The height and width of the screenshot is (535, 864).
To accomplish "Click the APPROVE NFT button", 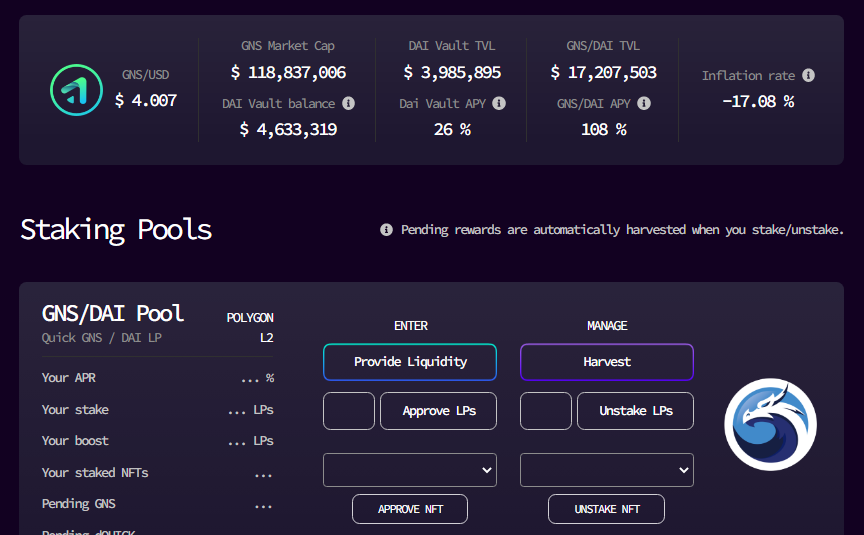I will tap(410, 509).
